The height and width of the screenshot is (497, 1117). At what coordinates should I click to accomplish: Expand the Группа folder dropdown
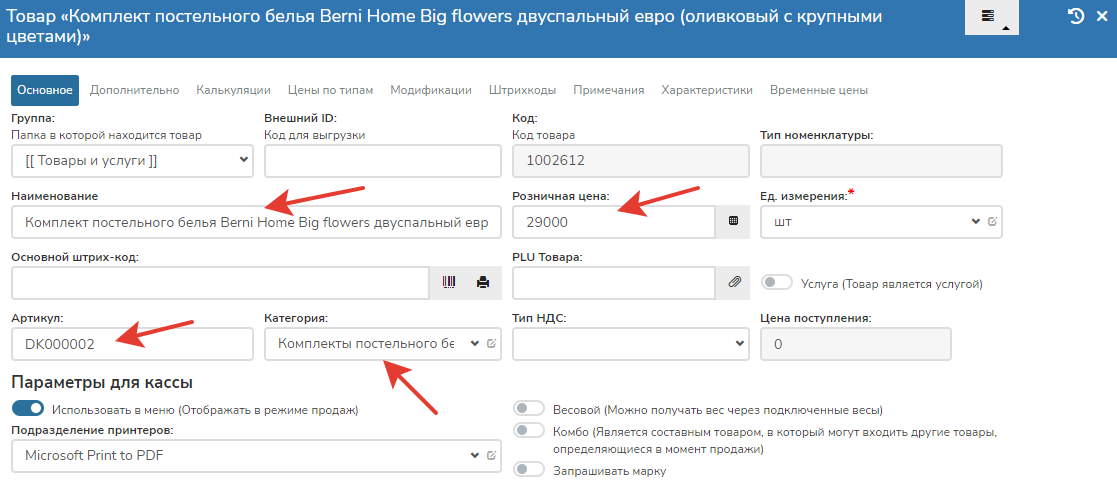point(132,160)
